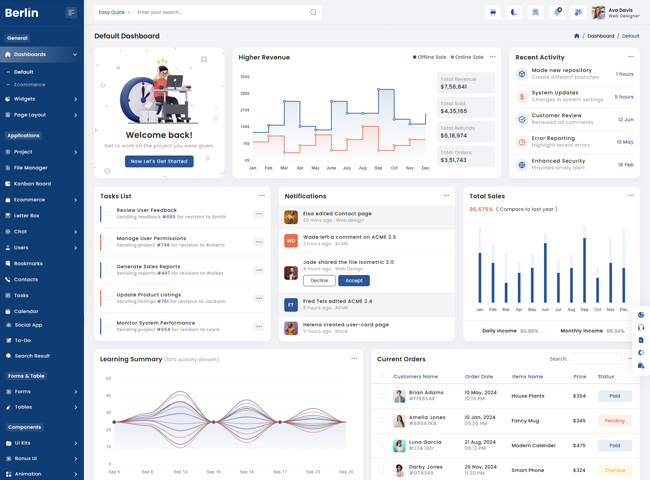Open the Kanban Board sidebar item
The height and width of the screenshot is (480, 650).
[x=32, y=184]
